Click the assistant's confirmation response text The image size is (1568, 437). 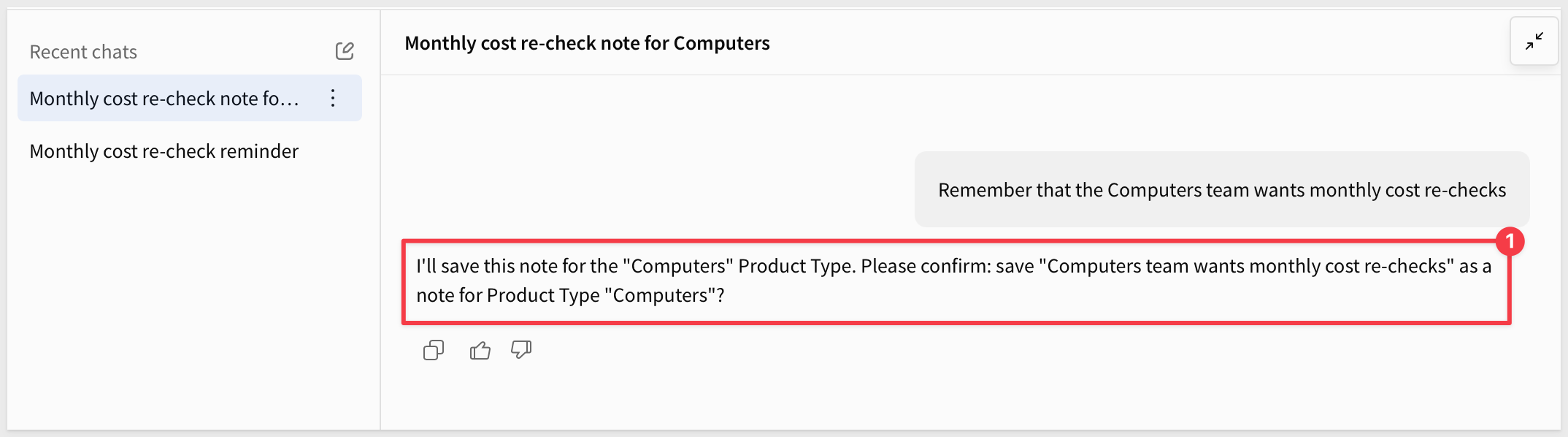956,281
